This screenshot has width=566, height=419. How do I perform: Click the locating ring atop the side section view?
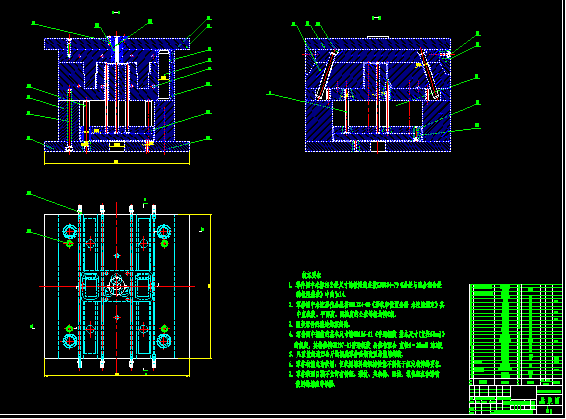tap(378, 37)
